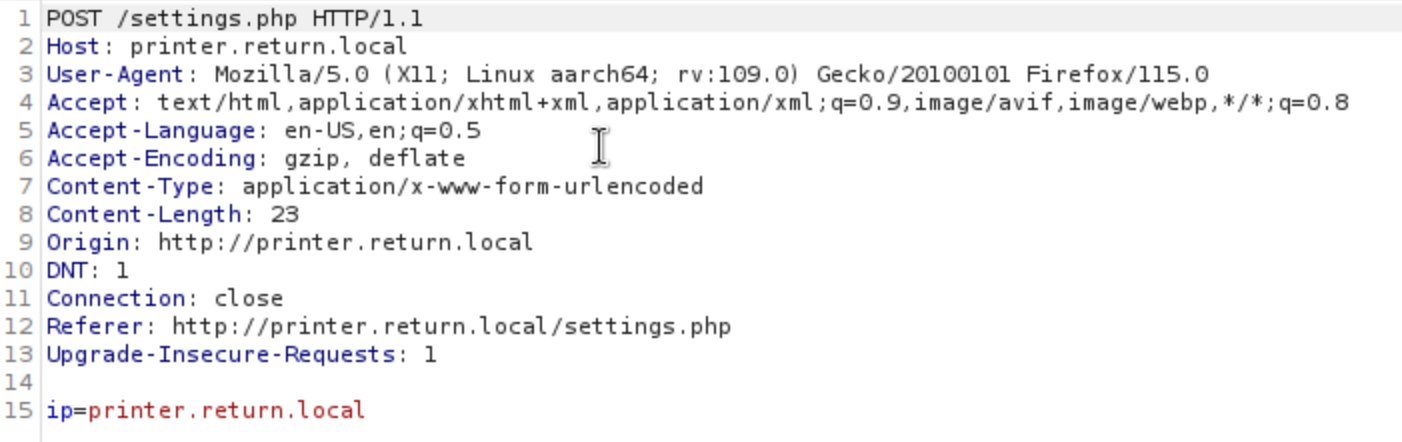
Task: Click the Connection header's close value
Action: tap(249, 298)
